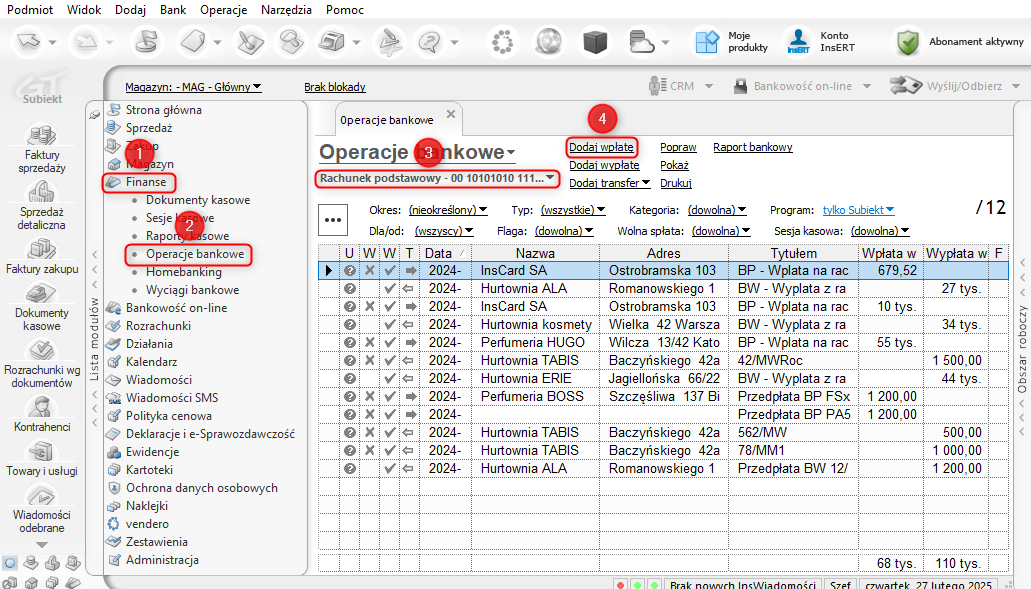Close the Operacje bankowe tab
Image resolution: width=1031 pixels, height=589 pixels.
pos(451,114)
